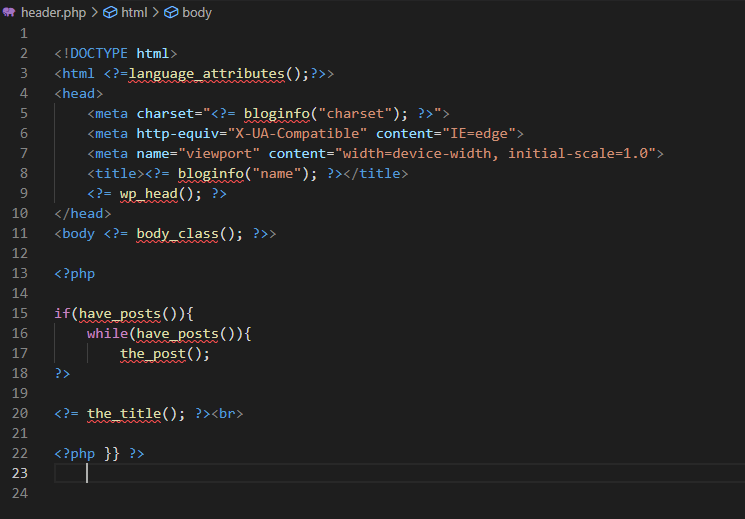Click have_posts inside the while condition
This screenshot has width=745, height=519.
177,334
